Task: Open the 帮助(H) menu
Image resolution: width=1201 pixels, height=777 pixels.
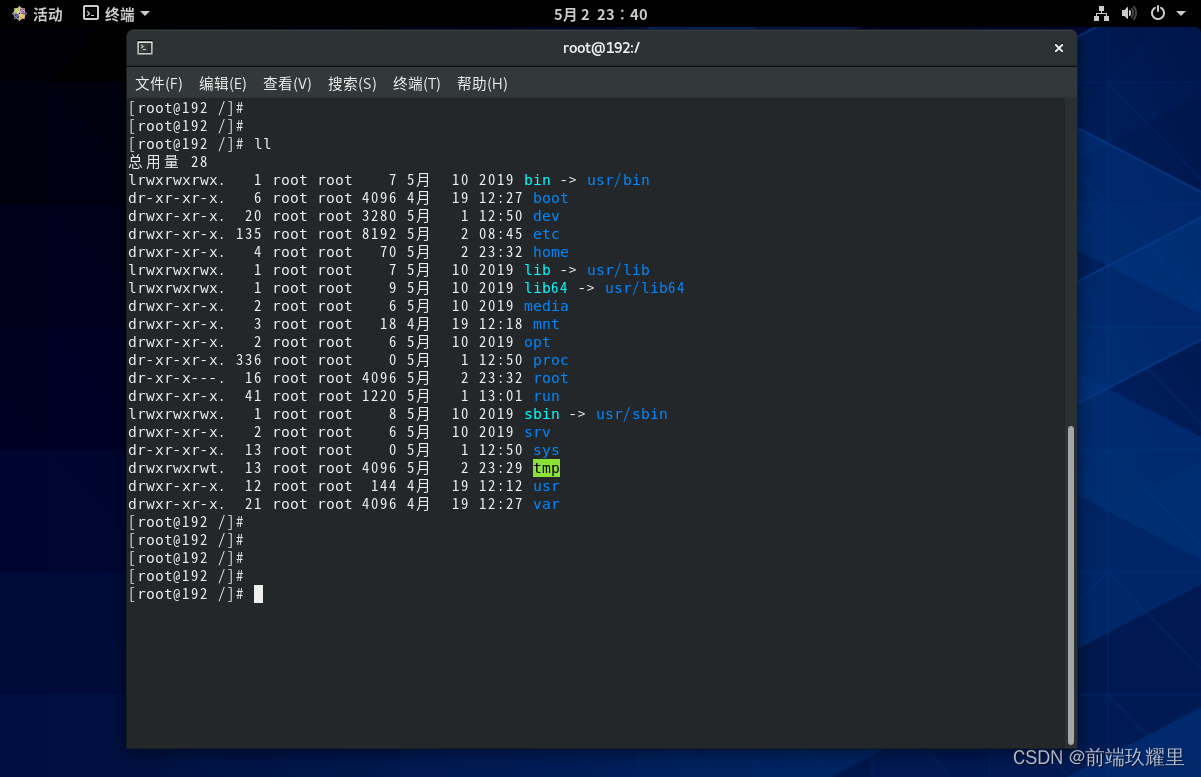Action: click(x=482, y=84)
